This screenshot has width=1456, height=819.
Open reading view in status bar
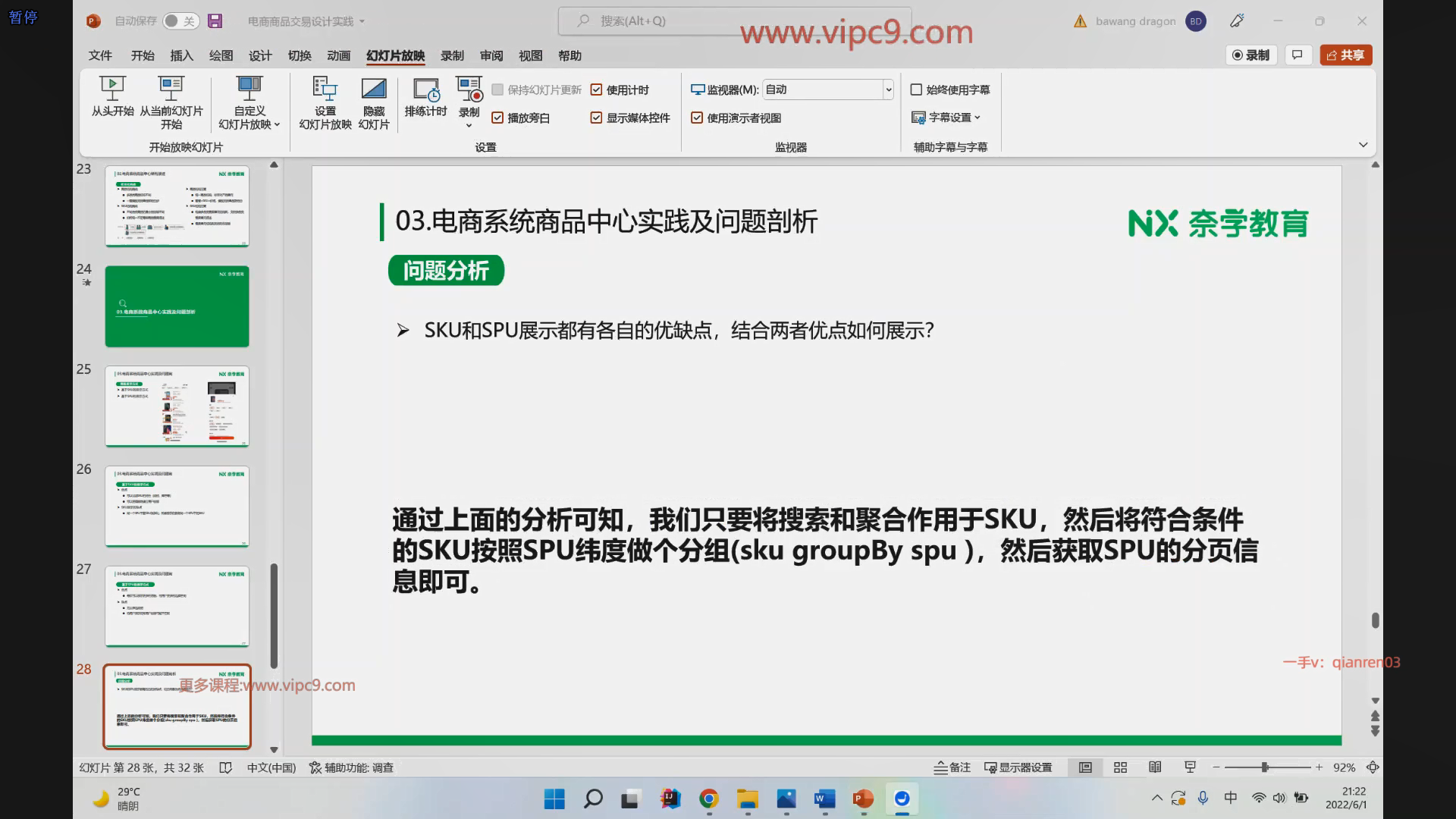coord(1155,767)
